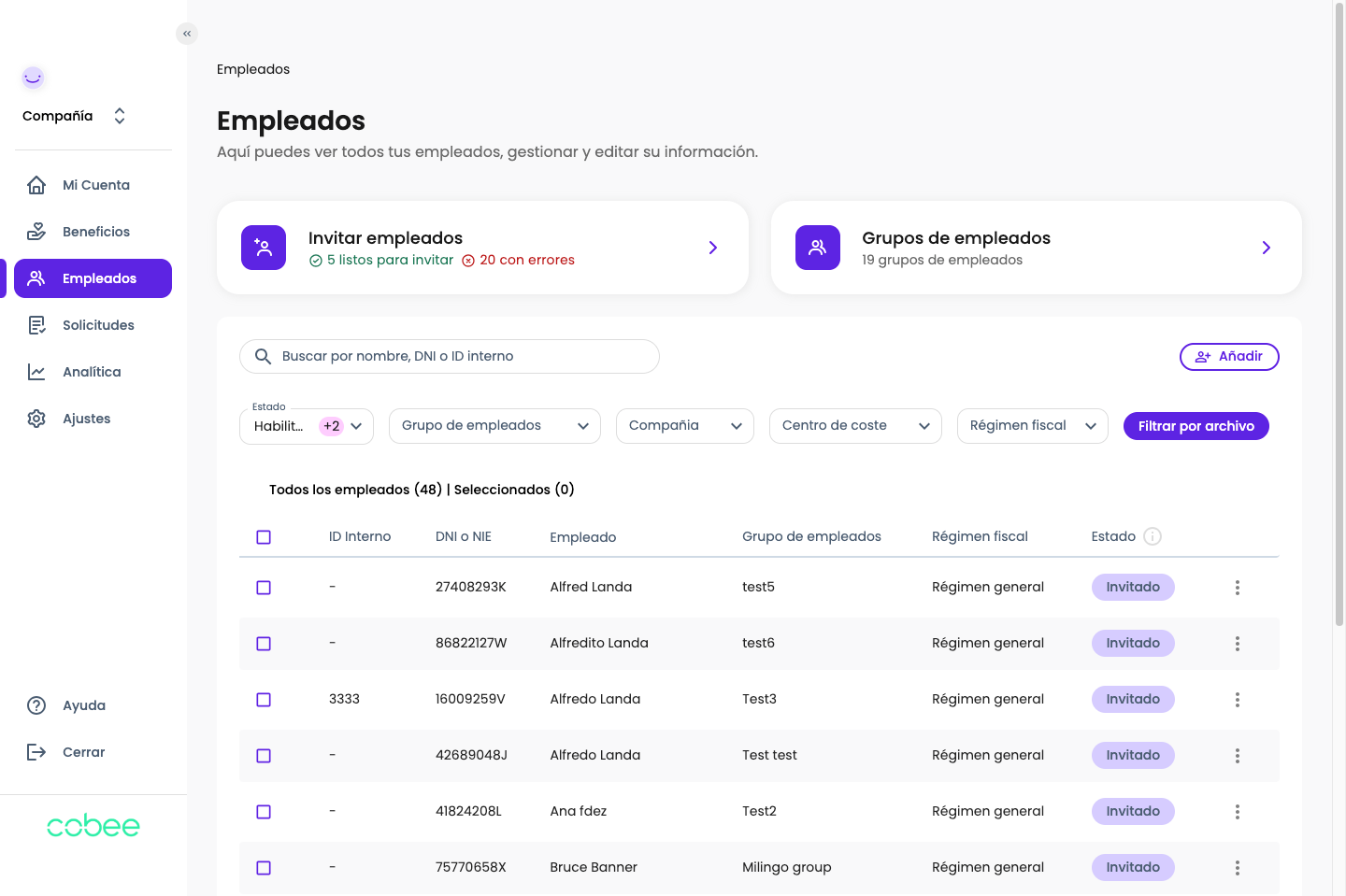This screenshot has width=1346, height=896.
Task: Click the Filtrar por archivo button
Action: [1196, 426]
